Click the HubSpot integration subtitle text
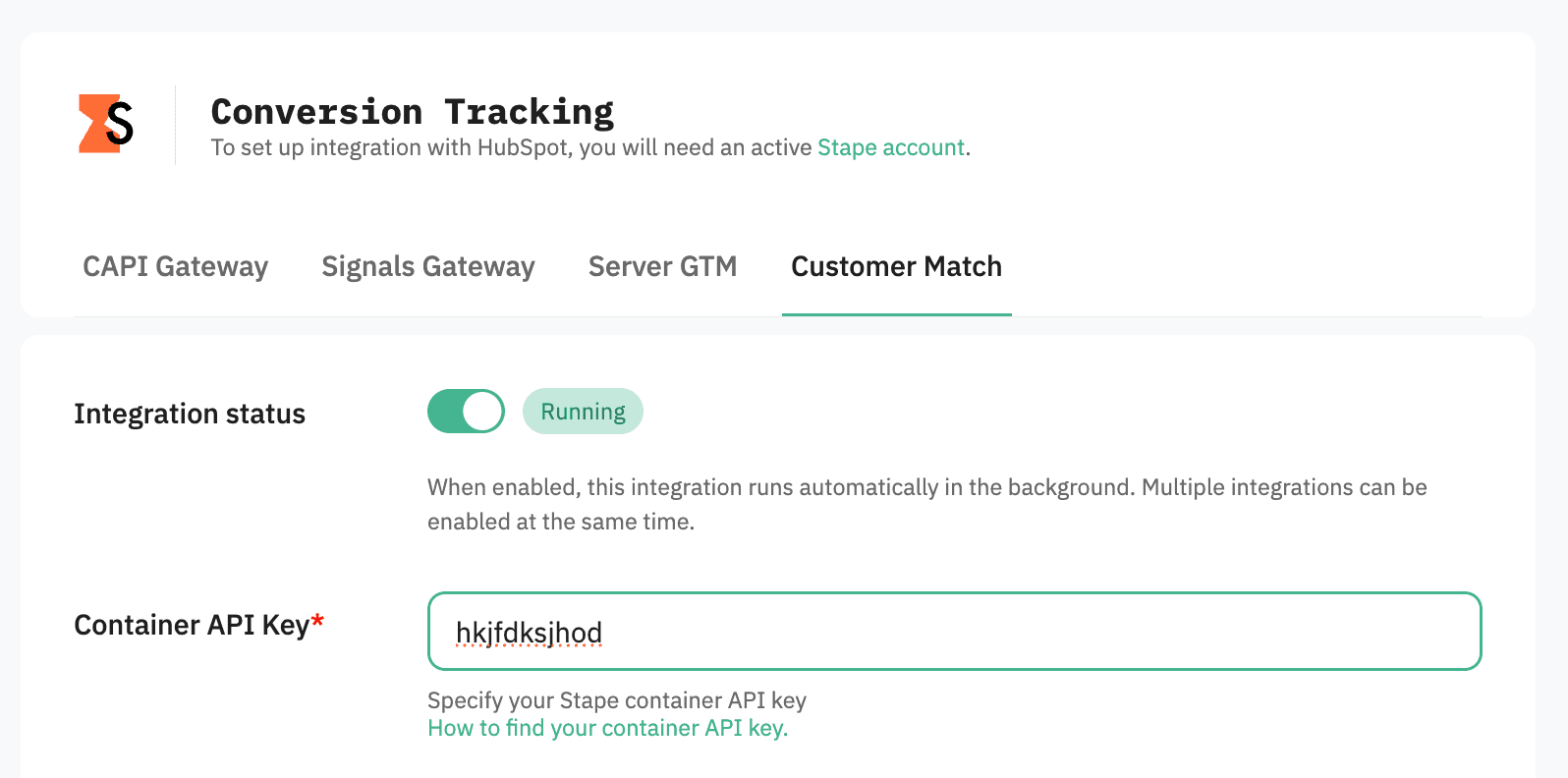The width and height of the screenshot is (1568, 778). 511,147
